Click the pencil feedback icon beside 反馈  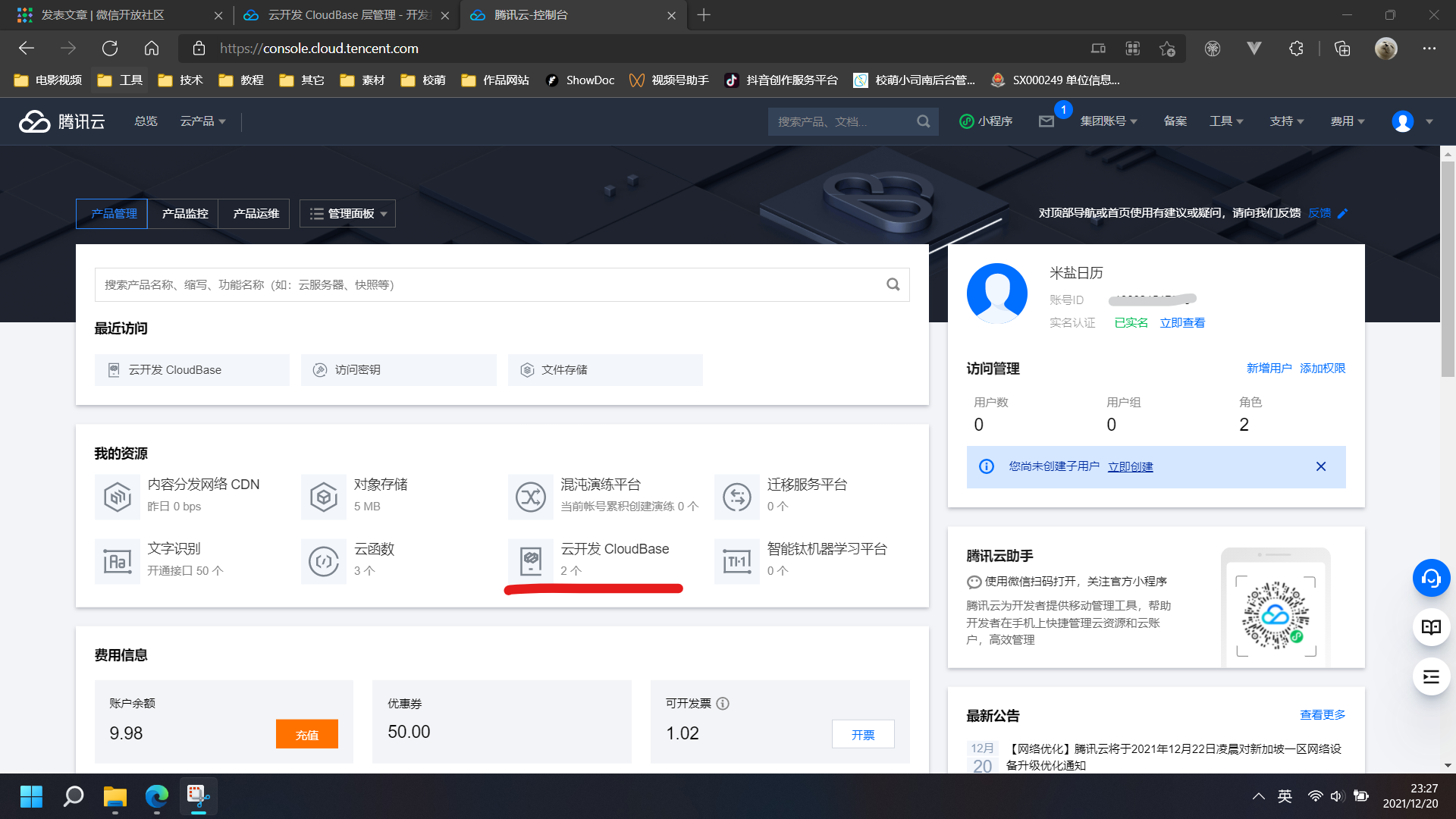(x=1343, y=213)
